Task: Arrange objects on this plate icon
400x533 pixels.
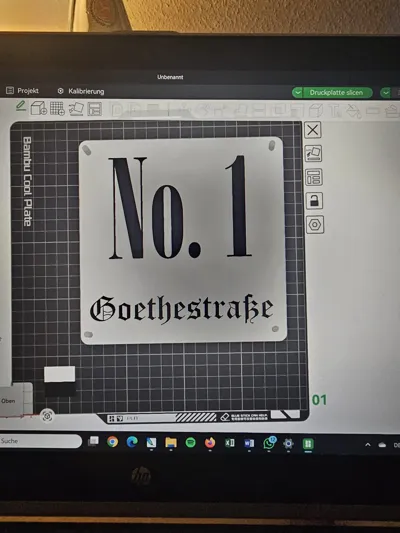Action: [x=314, y=177]
